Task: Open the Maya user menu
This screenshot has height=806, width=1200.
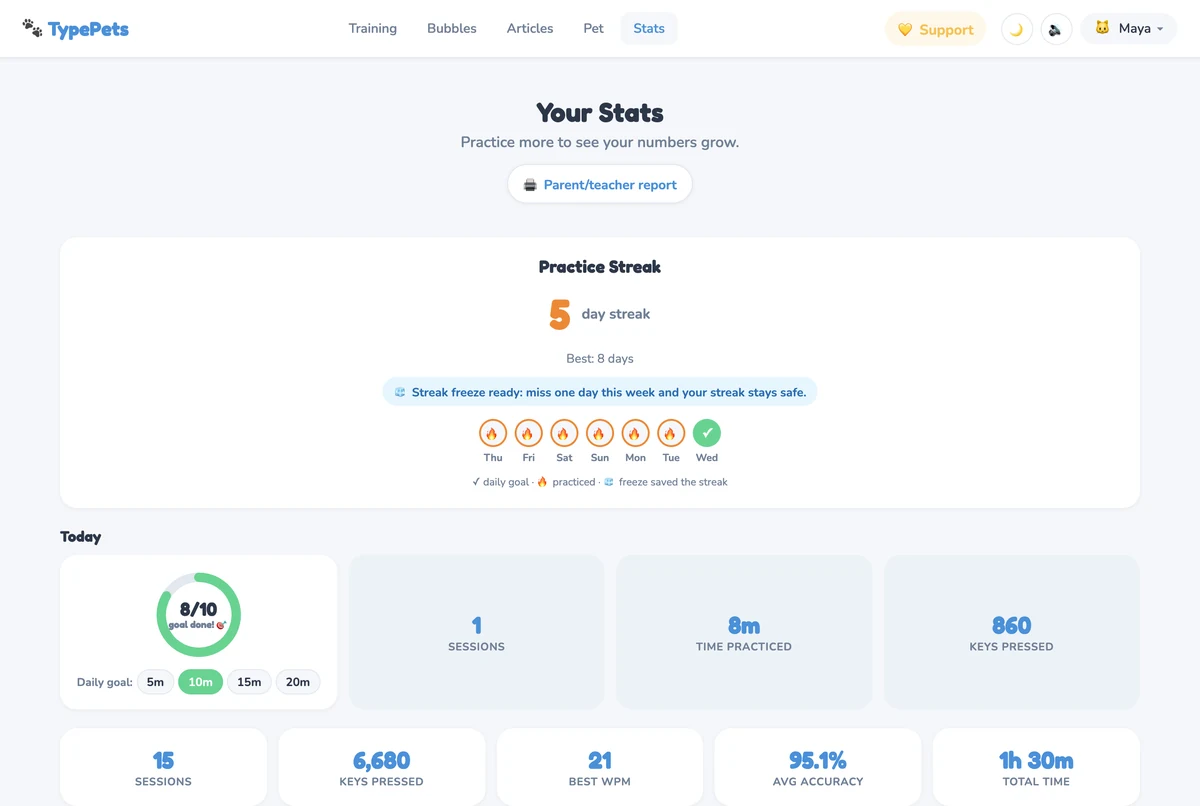Action: (1128, 29)
